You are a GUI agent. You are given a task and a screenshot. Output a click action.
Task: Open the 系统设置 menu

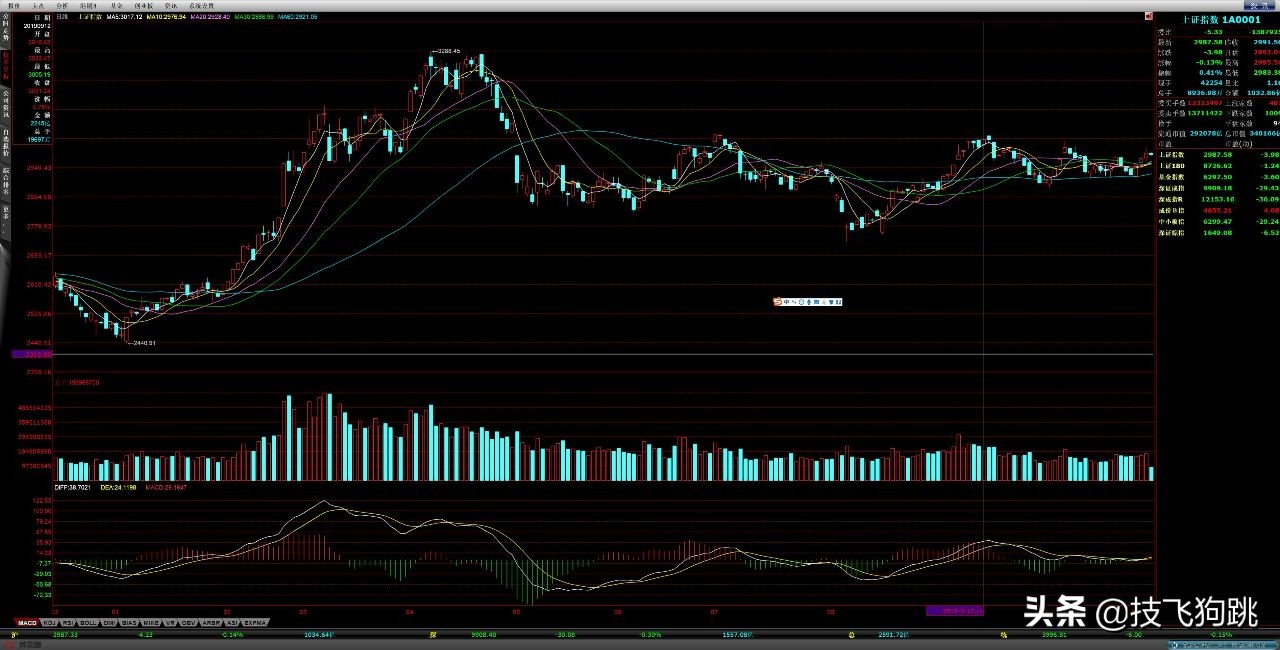pos(201,5)
